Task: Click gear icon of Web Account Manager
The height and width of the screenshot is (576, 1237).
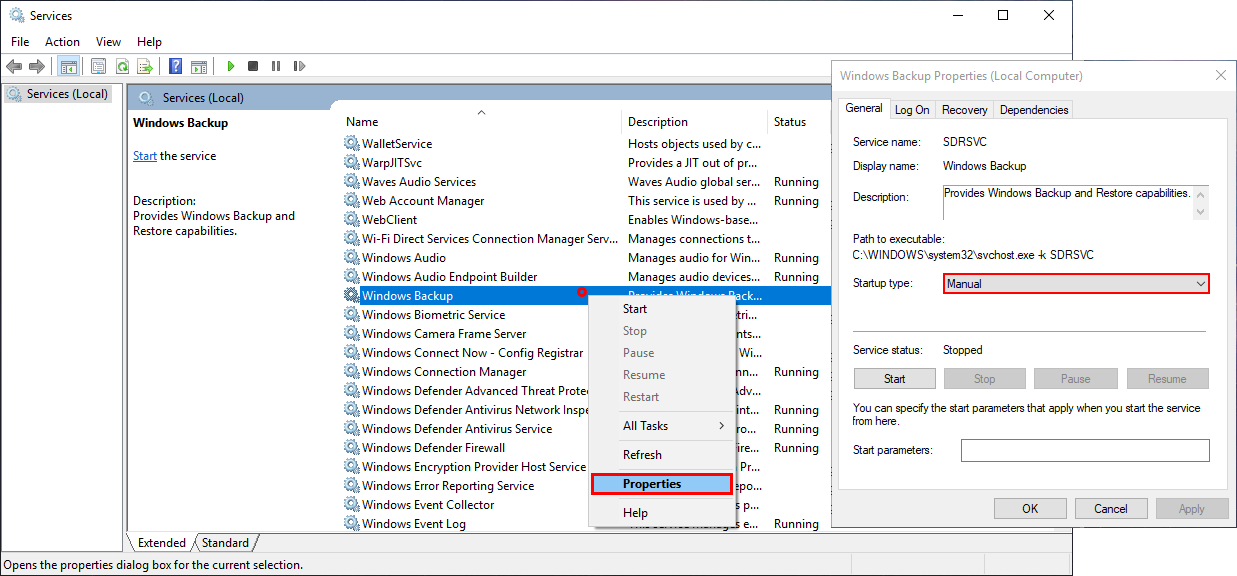Action: [351, 201]
